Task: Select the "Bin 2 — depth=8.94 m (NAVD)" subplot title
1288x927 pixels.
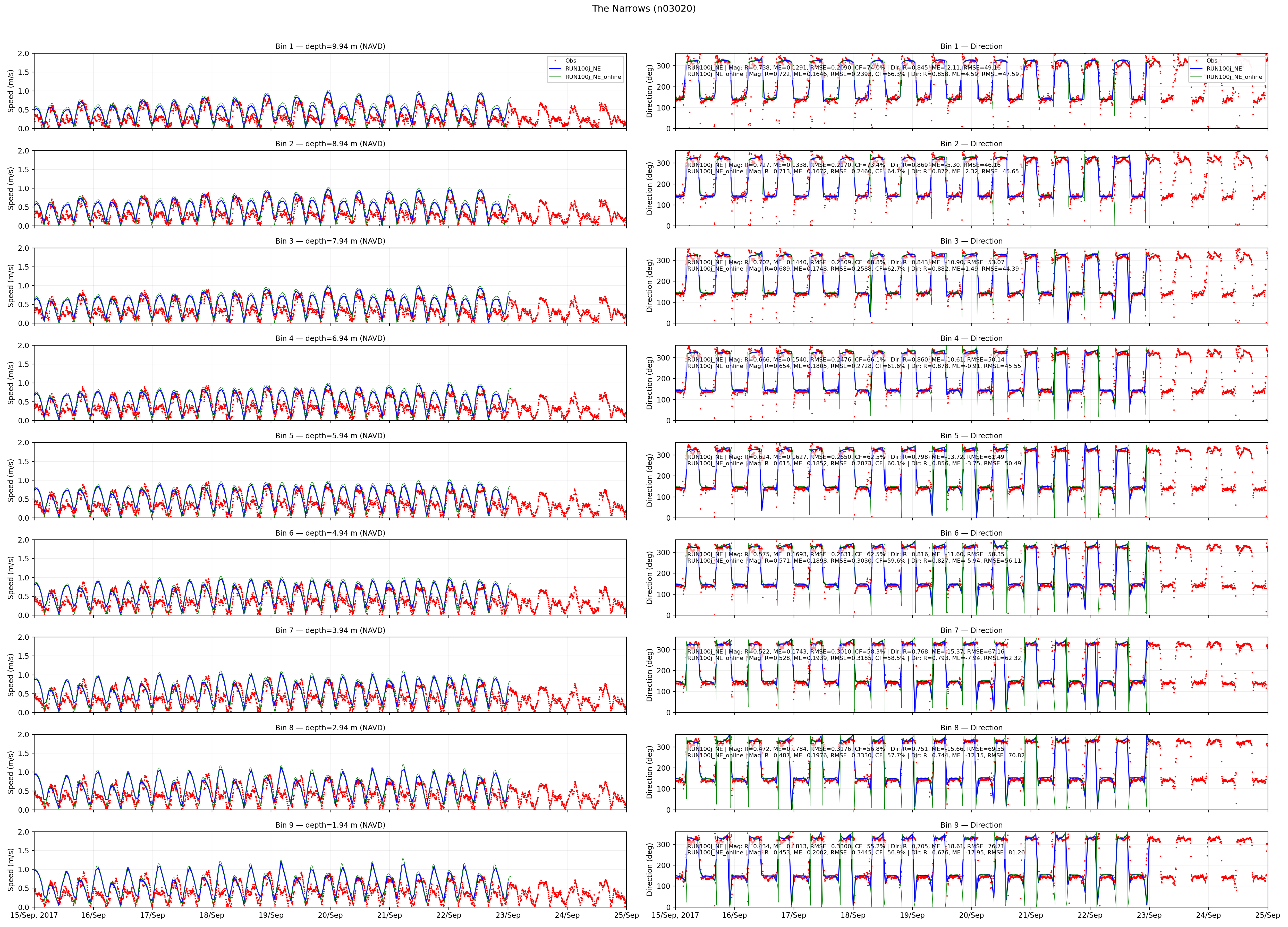Action: tap(330, 144)
